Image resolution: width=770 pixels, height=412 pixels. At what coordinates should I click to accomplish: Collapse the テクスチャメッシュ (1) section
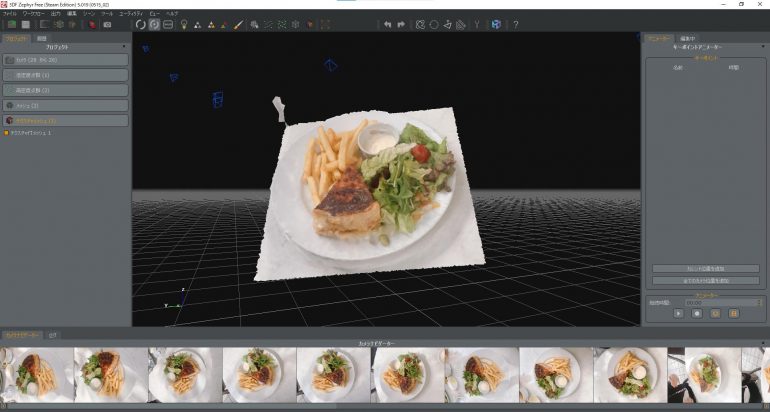pyautogui.click(x=65, y=120)
